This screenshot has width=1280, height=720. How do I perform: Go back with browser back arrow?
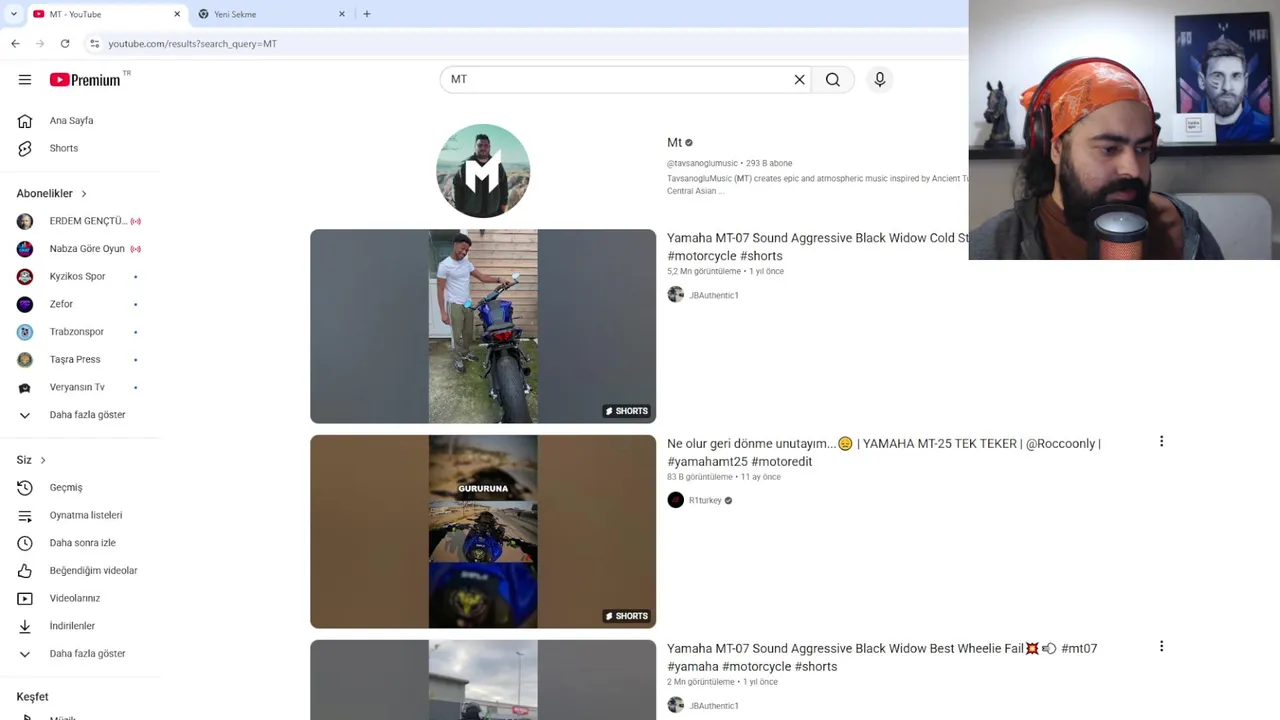click(15, 43)
